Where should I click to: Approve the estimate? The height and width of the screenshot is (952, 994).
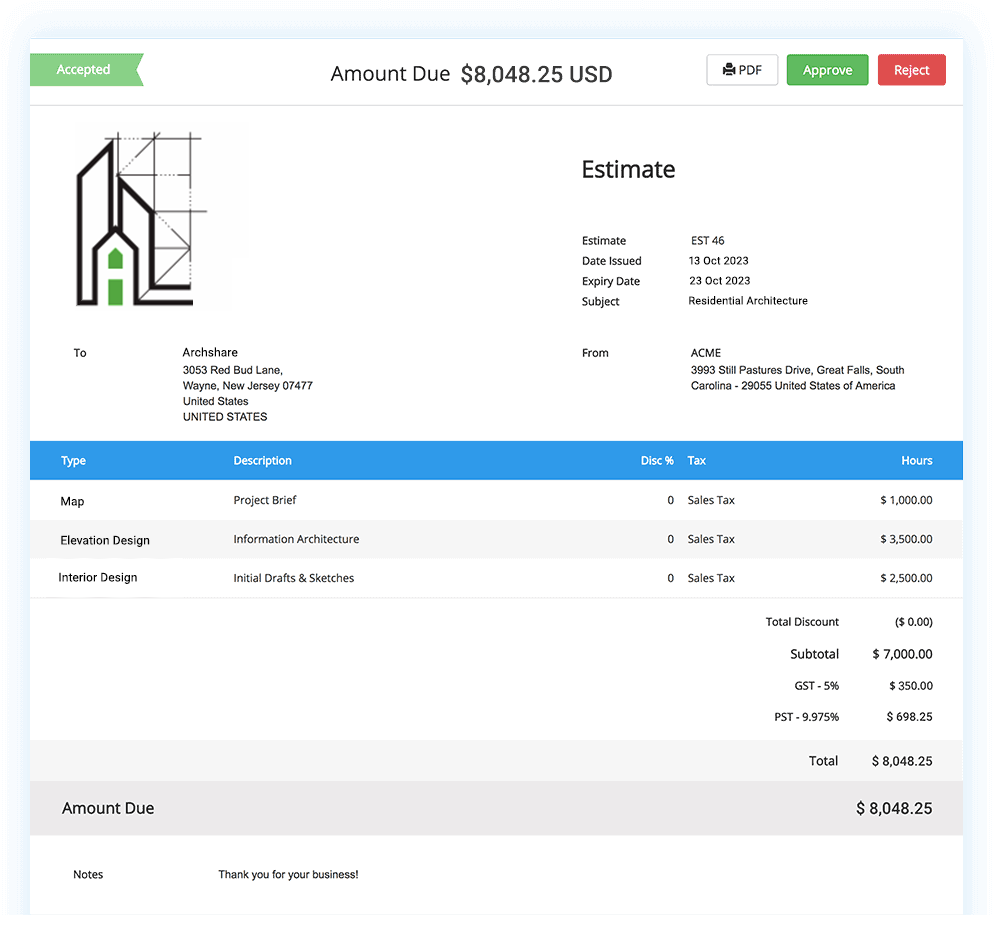click(x=827, y=70)
